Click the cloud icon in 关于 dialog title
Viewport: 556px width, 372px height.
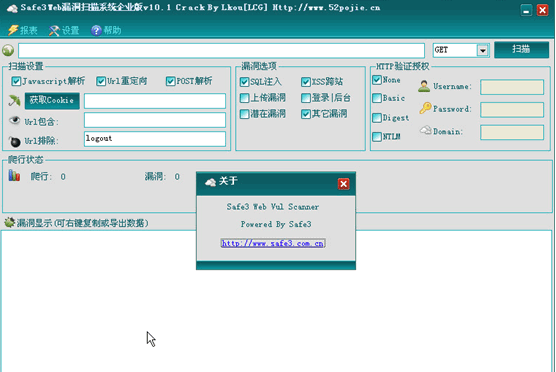[x=210, y=182]
